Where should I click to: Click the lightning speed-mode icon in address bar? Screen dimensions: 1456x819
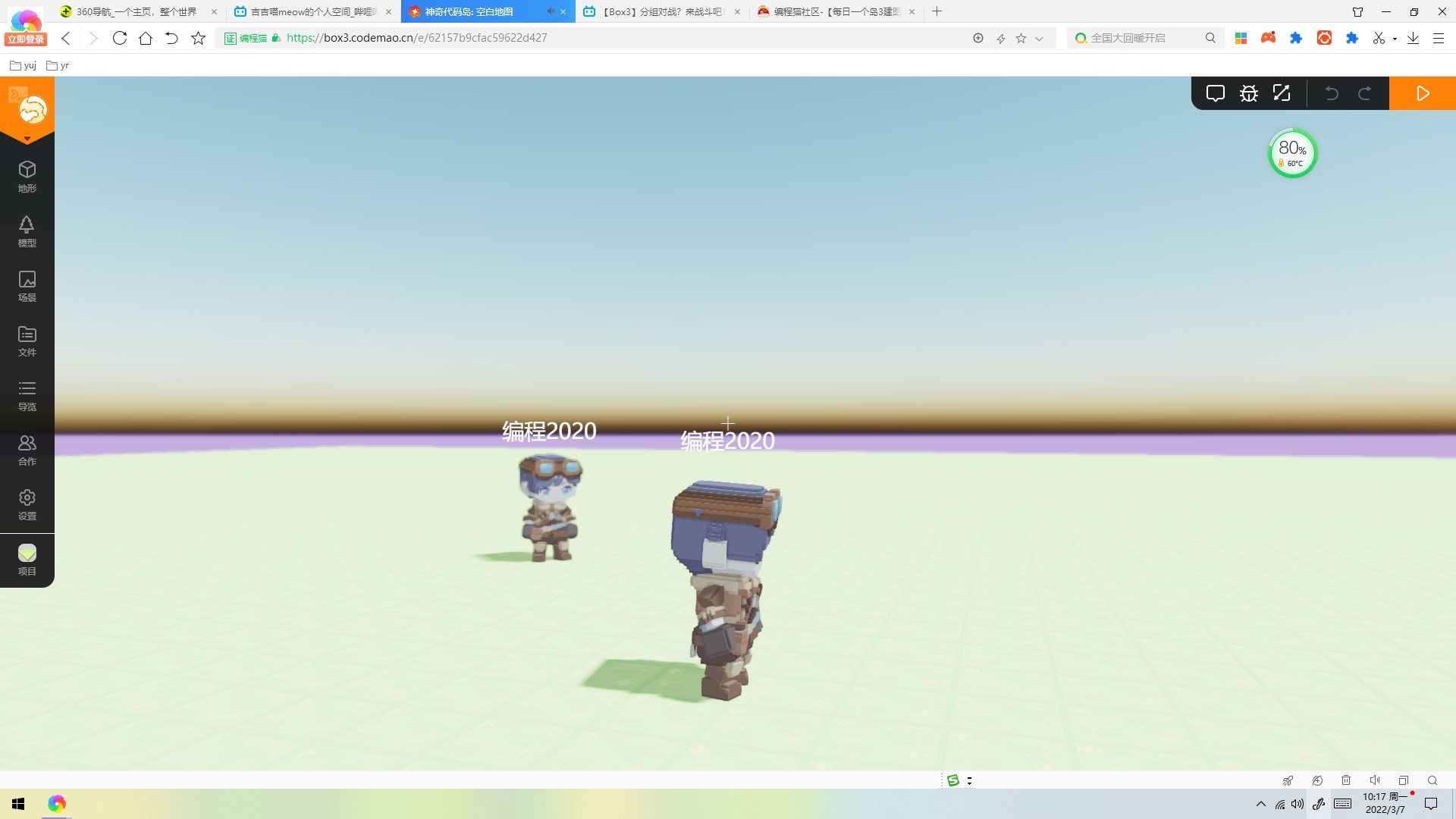(x=1000, y=38)
